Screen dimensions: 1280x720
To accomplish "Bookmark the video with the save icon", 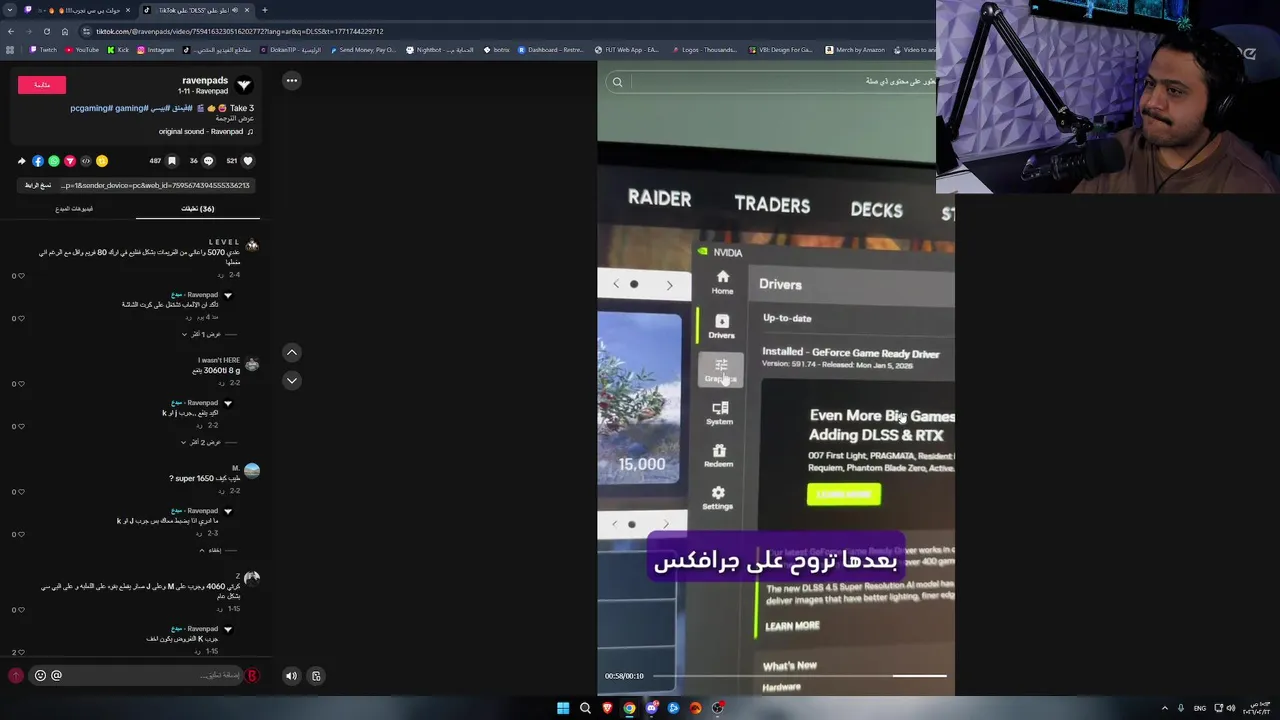I will click(x=172, y=161).
